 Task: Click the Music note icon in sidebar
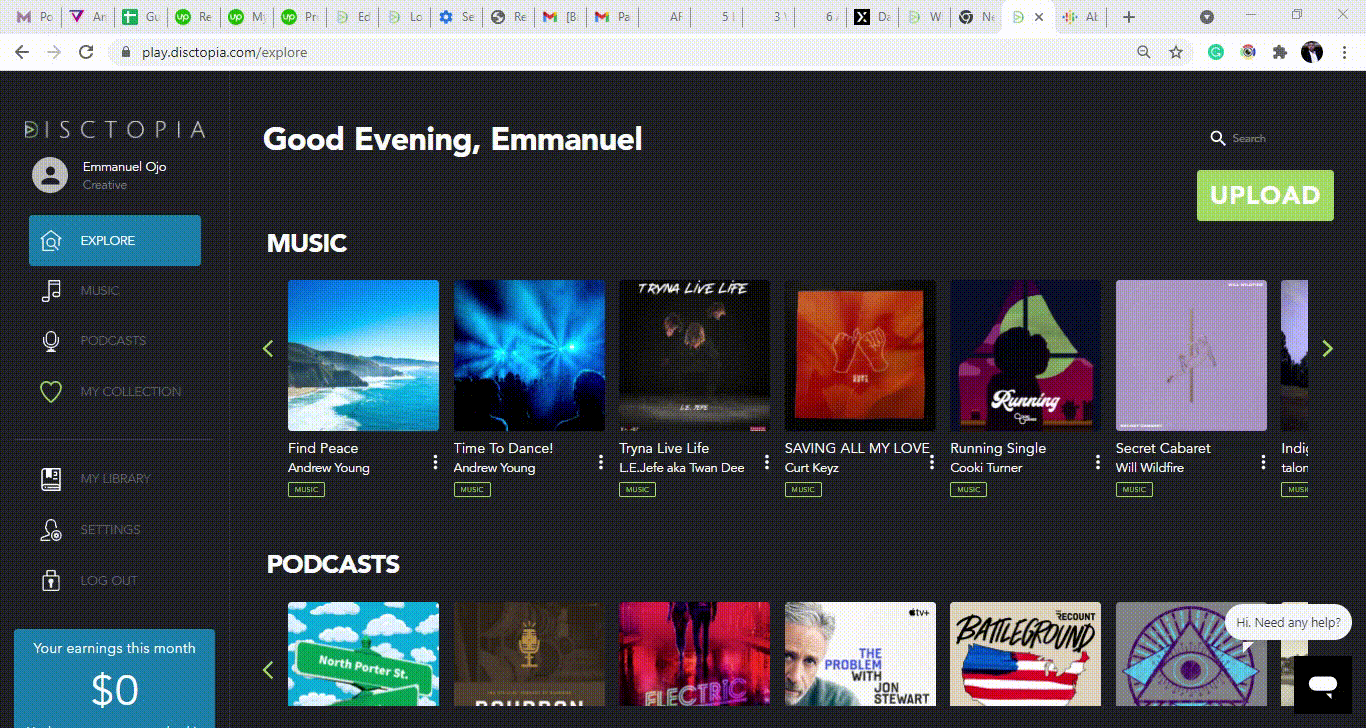[x=50, y=291]
